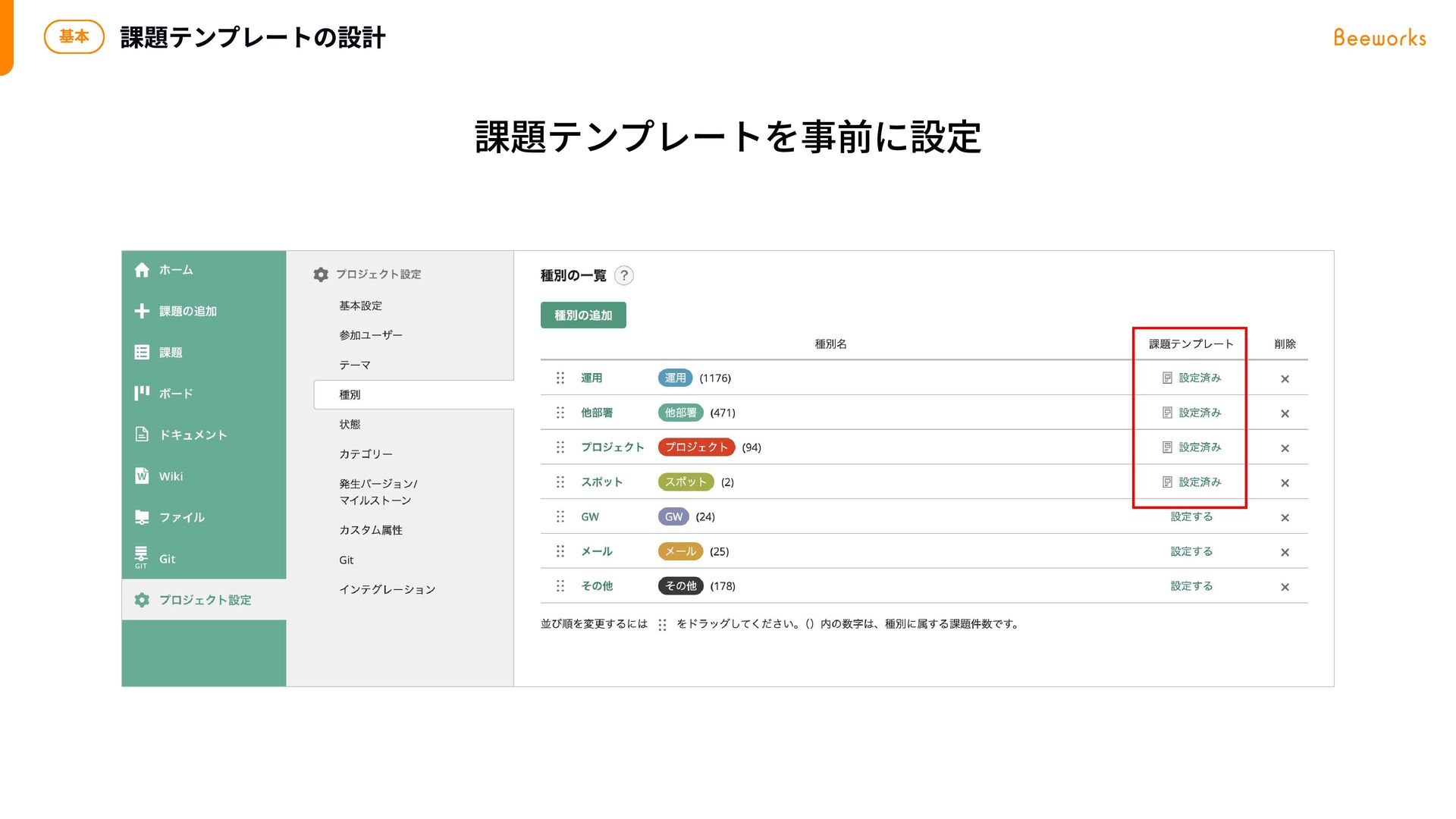Open the Board (ボード) icon

coord(142,393)
